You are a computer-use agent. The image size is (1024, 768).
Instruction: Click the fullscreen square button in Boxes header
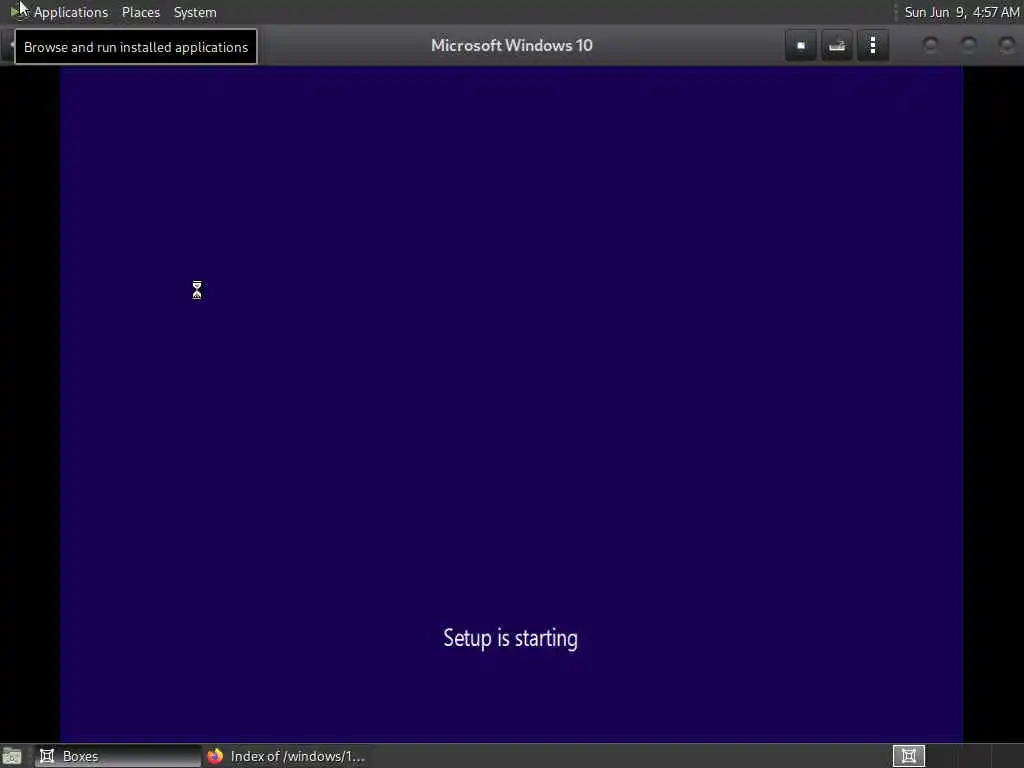[801, 46]
